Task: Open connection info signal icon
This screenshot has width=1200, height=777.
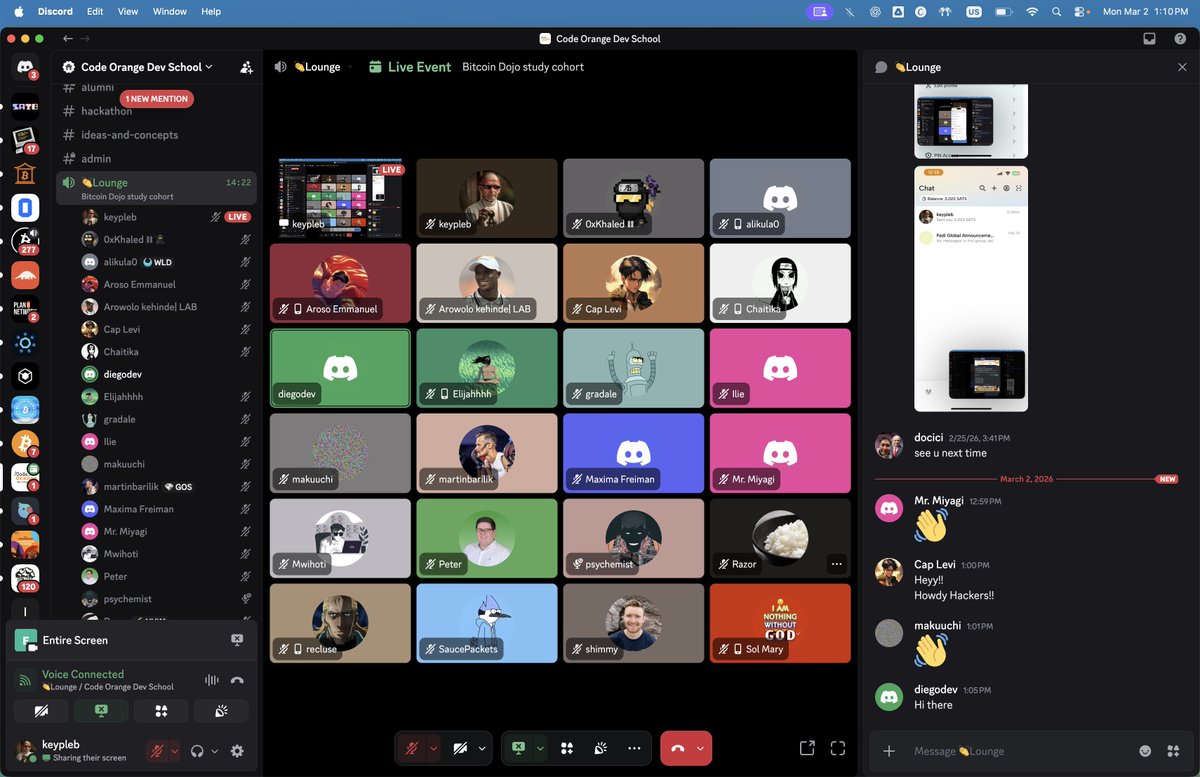Action: point(25,680)
